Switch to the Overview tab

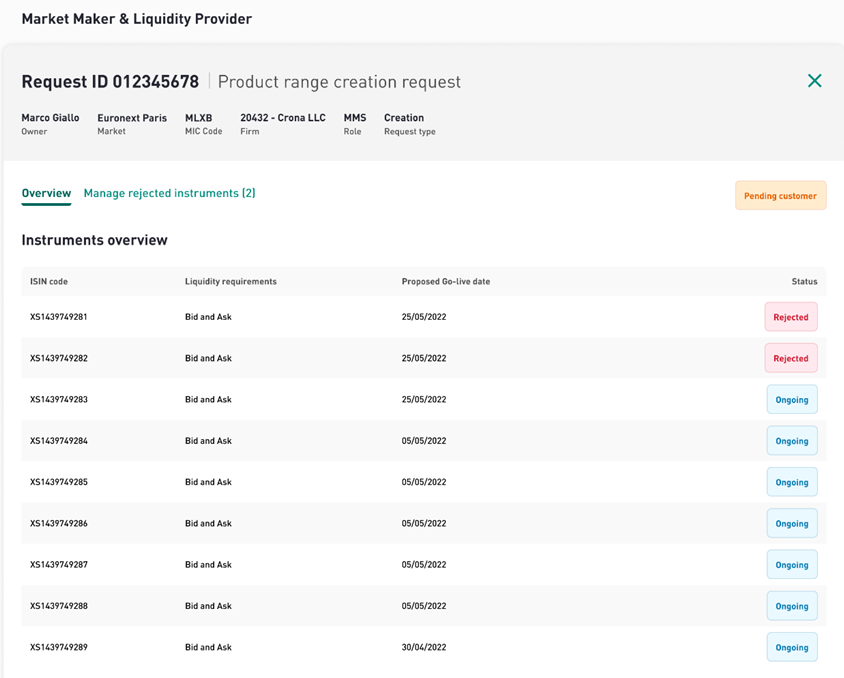(46, 193)
